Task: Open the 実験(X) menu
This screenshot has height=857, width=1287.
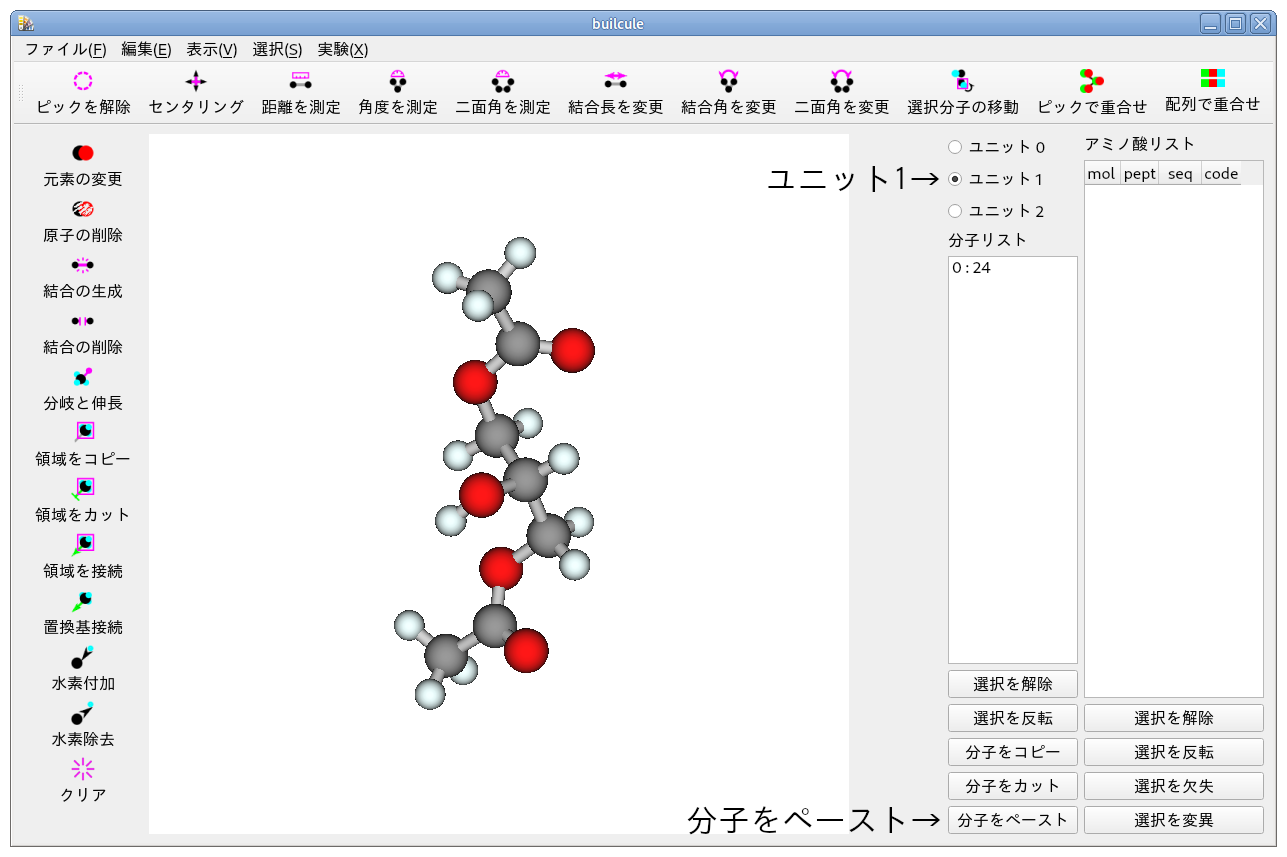Action: tap(341, 49)
